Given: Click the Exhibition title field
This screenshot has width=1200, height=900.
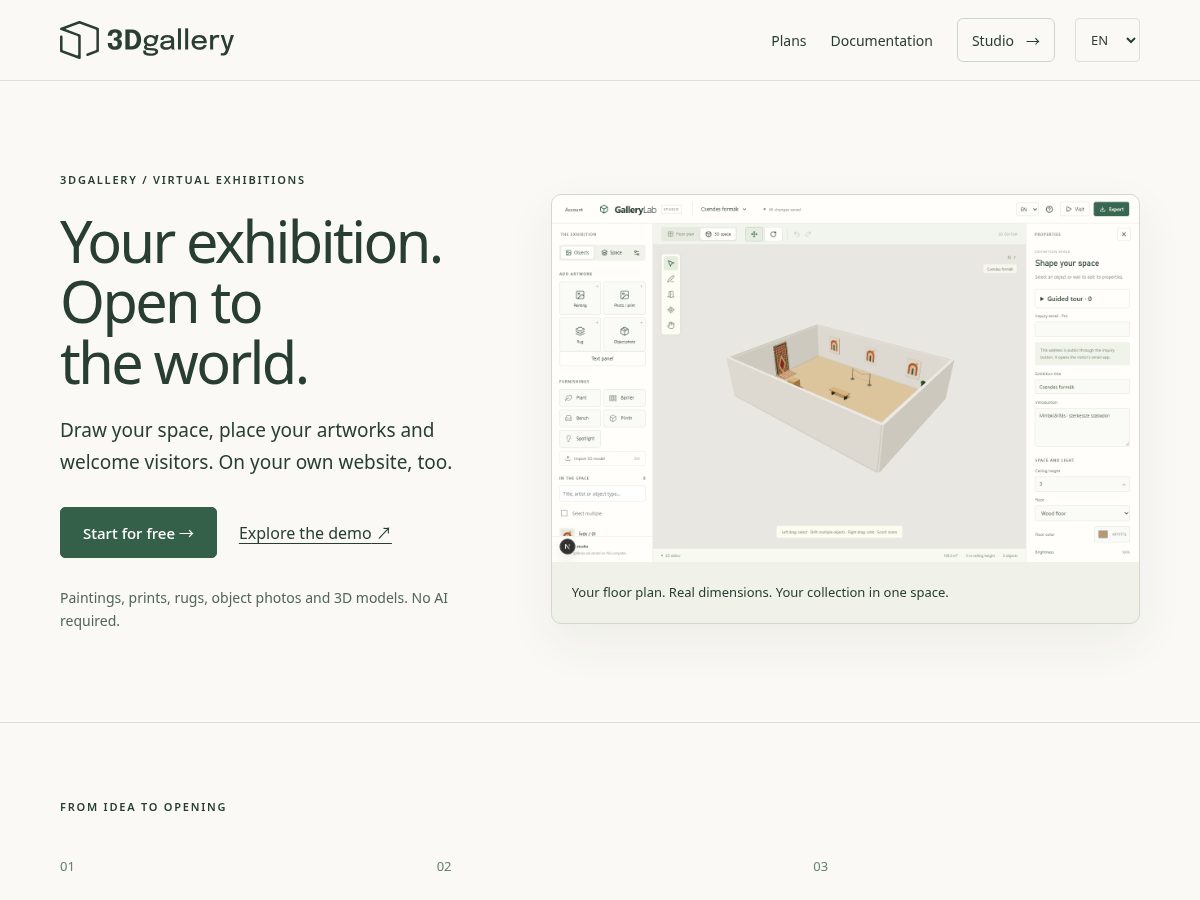Looking at the screenshot, I should click(1082, 386).
